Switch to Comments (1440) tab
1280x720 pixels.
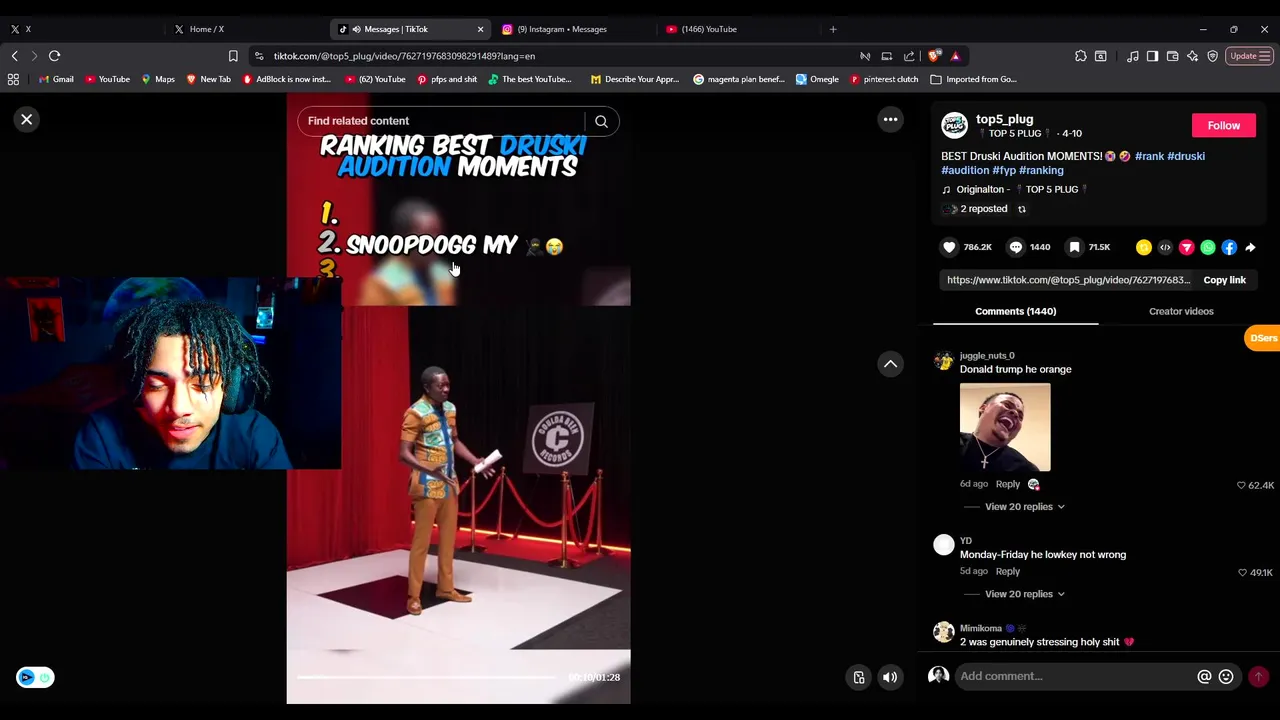tap(1015, 312)
